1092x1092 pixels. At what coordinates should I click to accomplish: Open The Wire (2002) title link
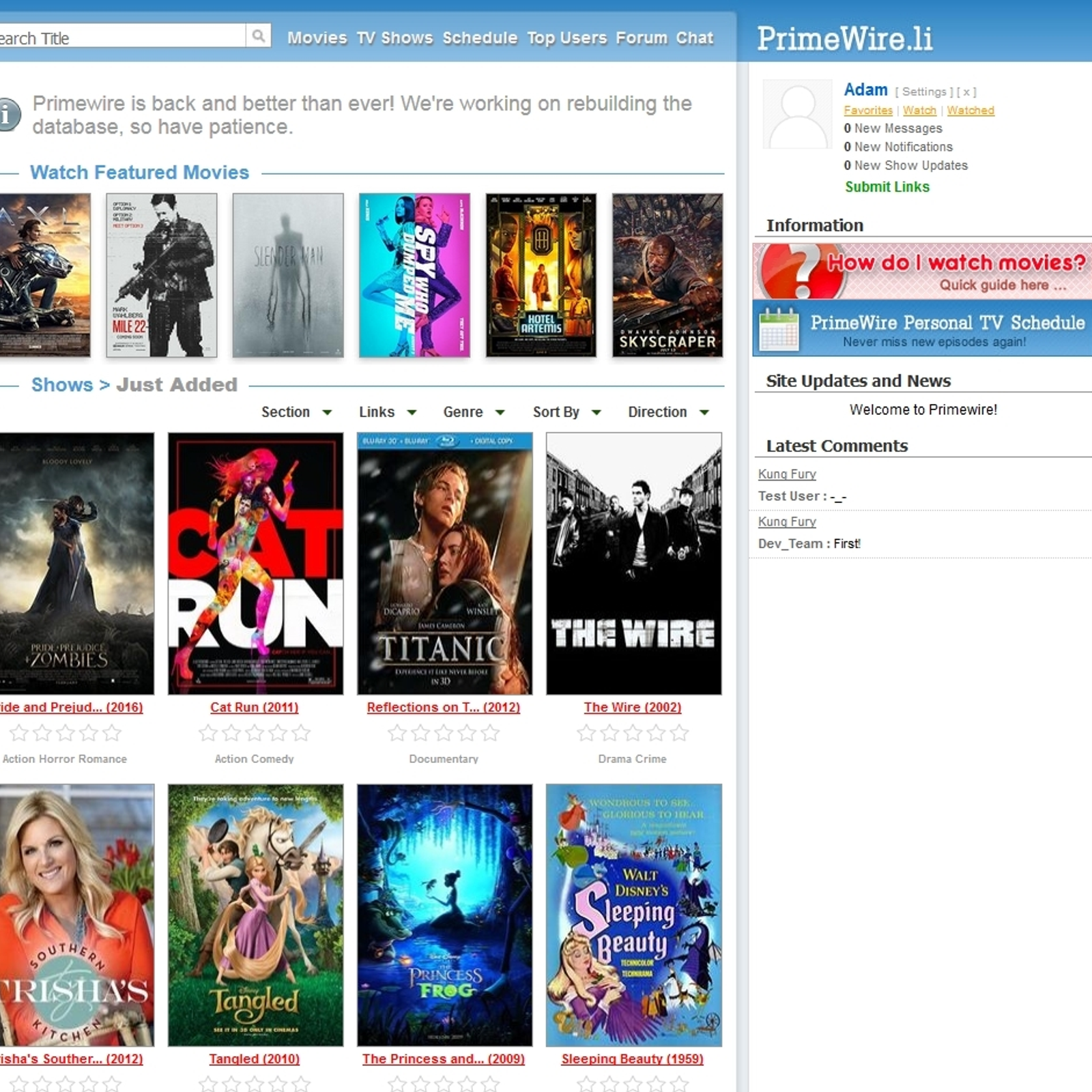point(633,707)
